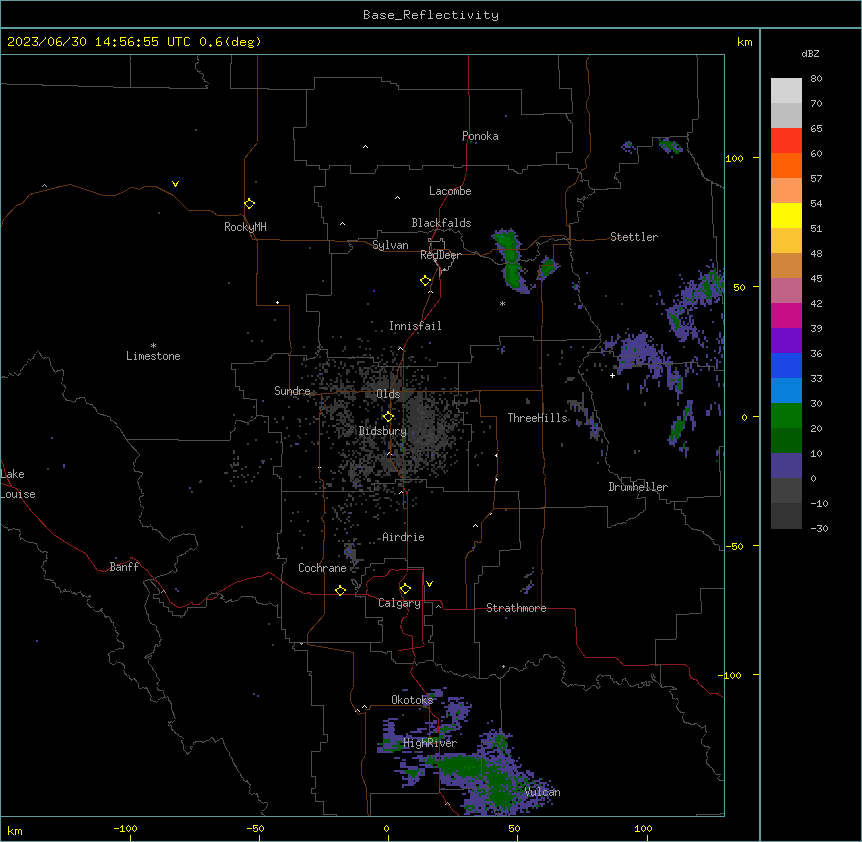
Task: Click the Vulcan label
Action: [543, 792]
